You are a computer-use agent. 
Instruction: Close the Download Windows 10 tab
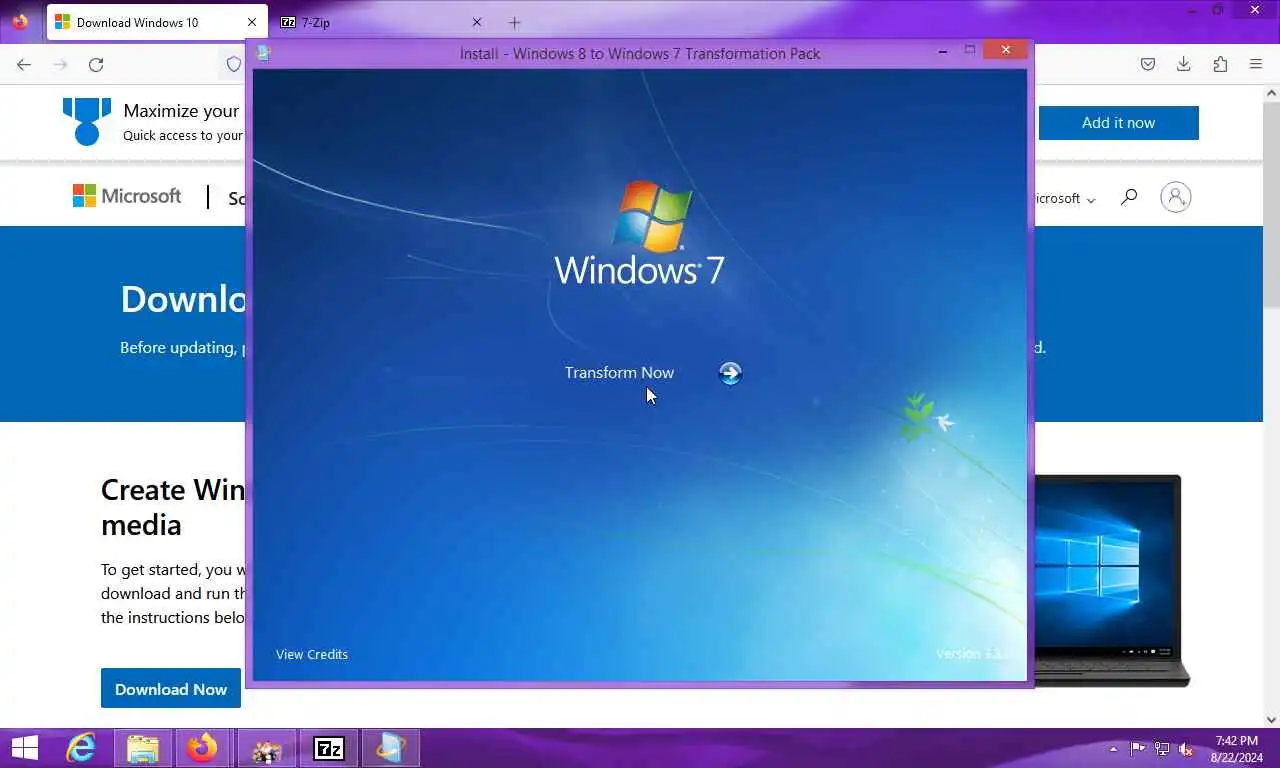252,22
